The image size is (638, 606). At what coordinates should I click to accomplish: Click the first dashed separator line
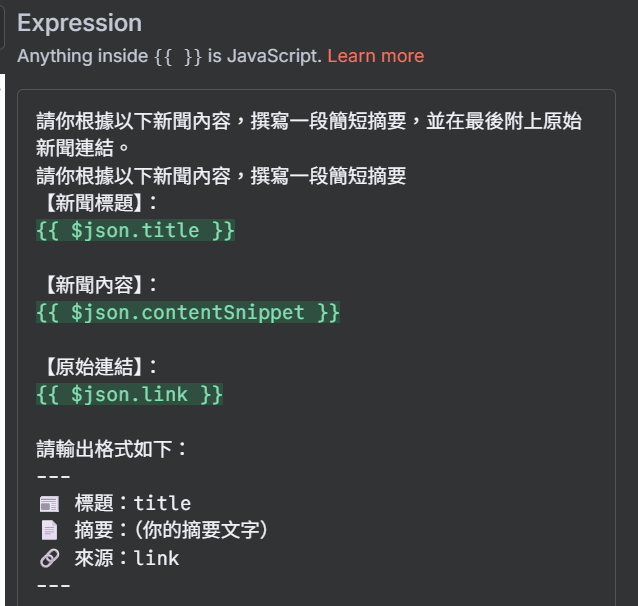53,477
